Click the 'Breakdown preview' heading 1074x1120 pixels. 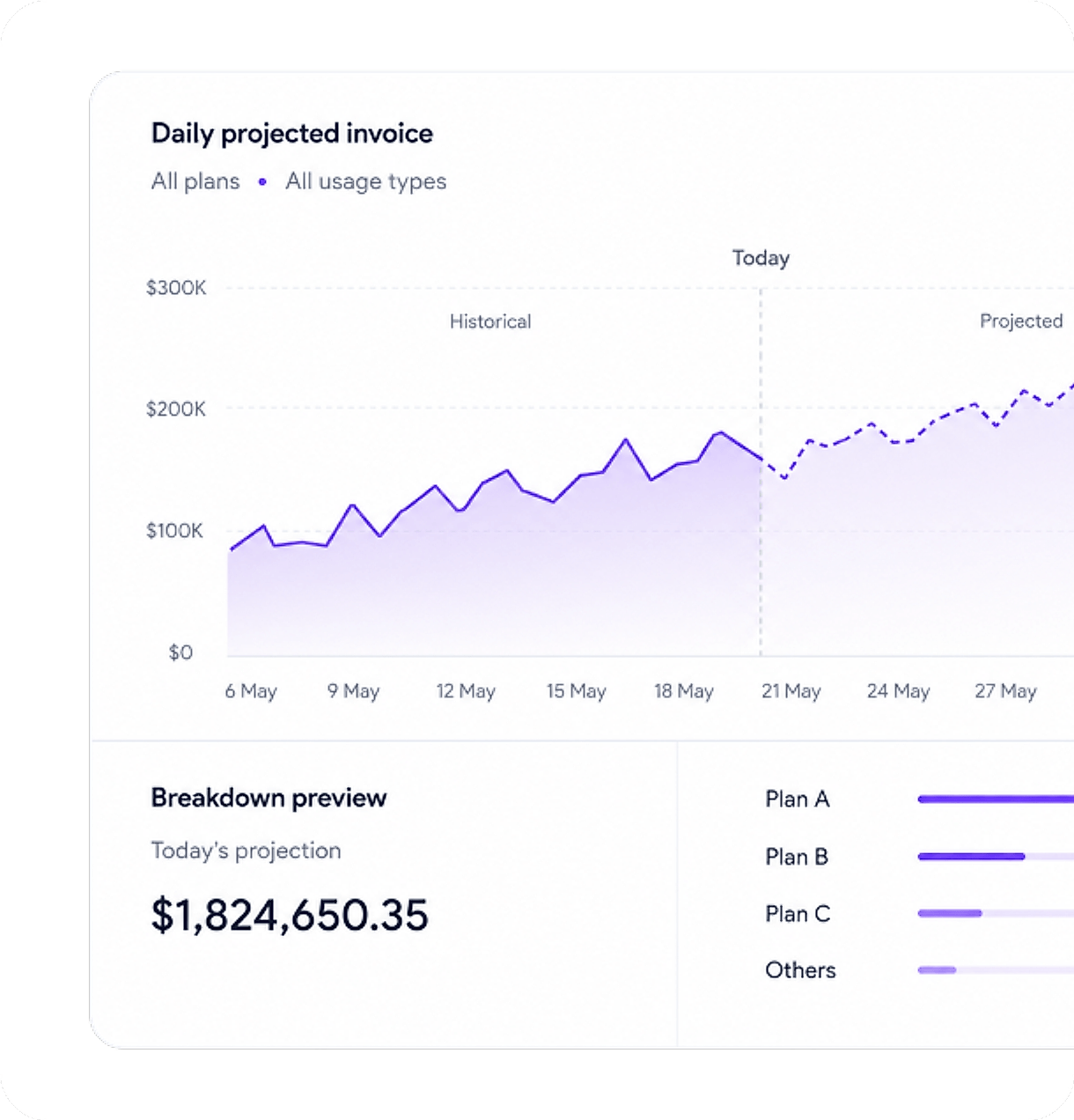pos(268,798)
